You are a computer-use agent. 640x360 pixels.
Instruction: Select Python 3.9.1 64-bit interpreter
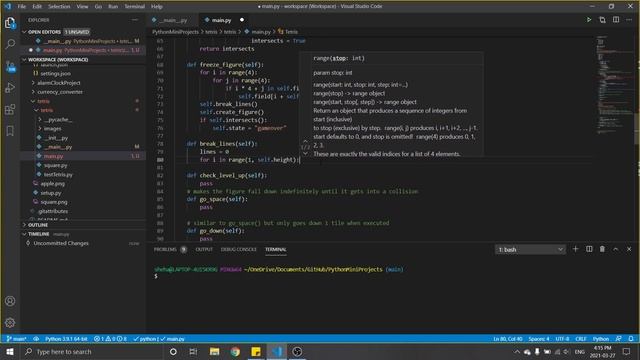point(66,339)
